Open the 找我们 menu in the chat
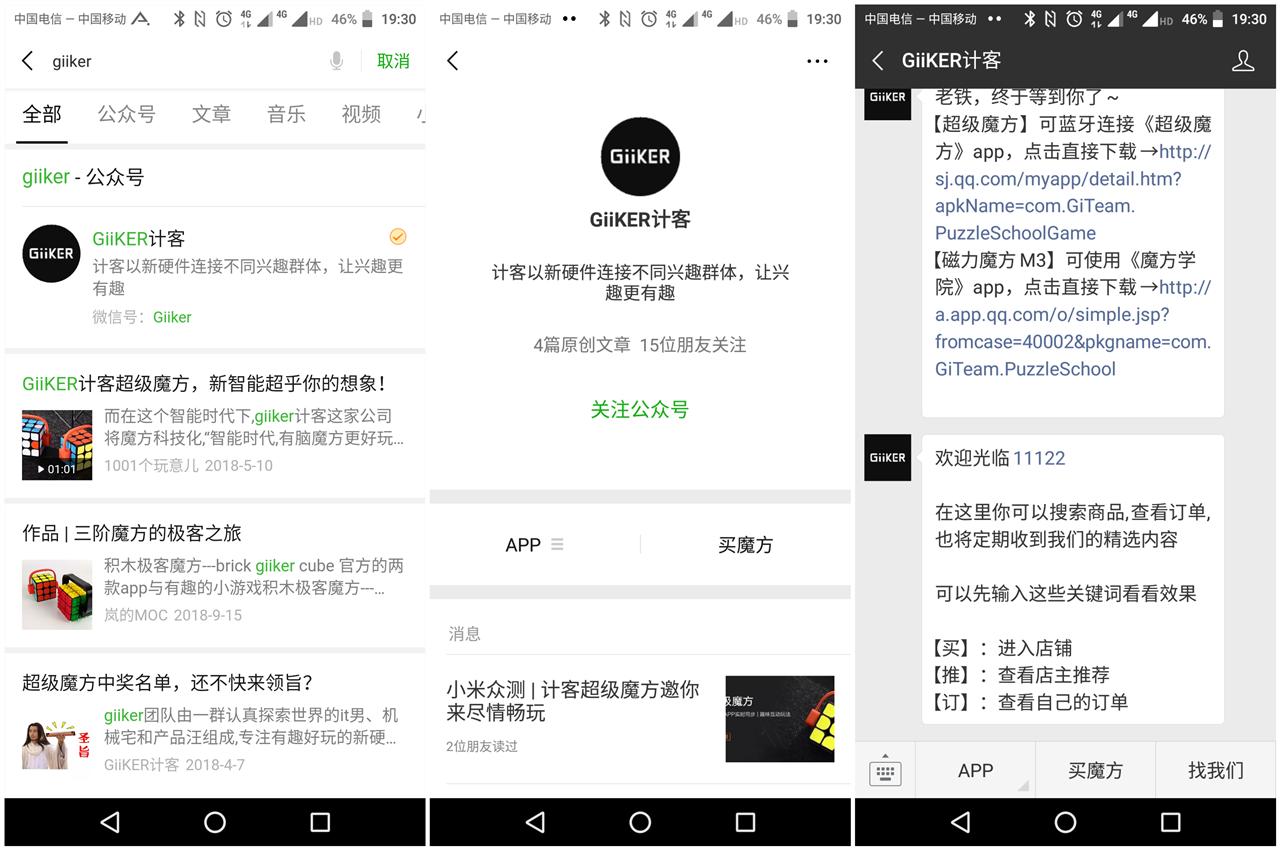Image resolution: width=1280 pixels, height=850 pixels. (x=1216, y=770)
